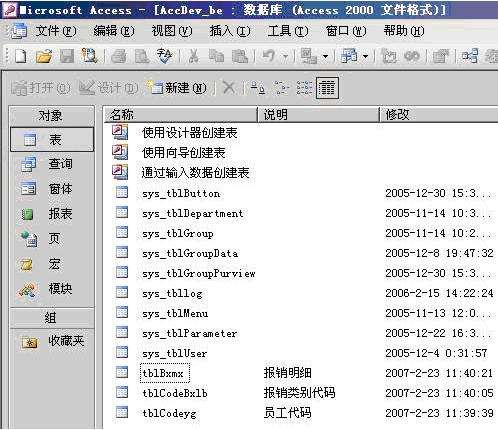The height and width of the screenshot is (430, 498).
Task: Click the Office Links toolbar icon
Action: click(309, 56)
